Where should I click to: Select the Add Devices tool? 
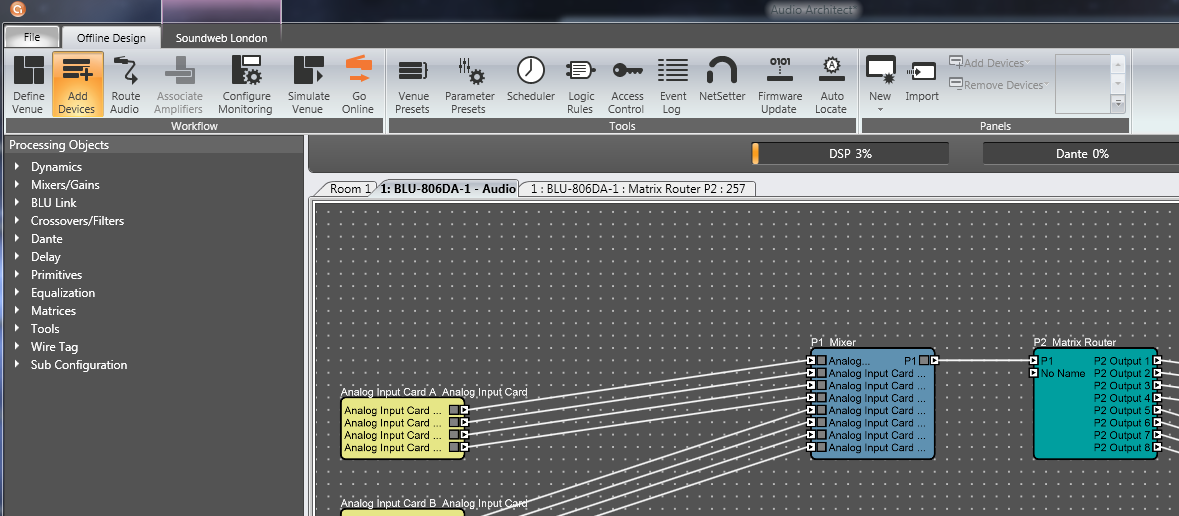(77, 85)
